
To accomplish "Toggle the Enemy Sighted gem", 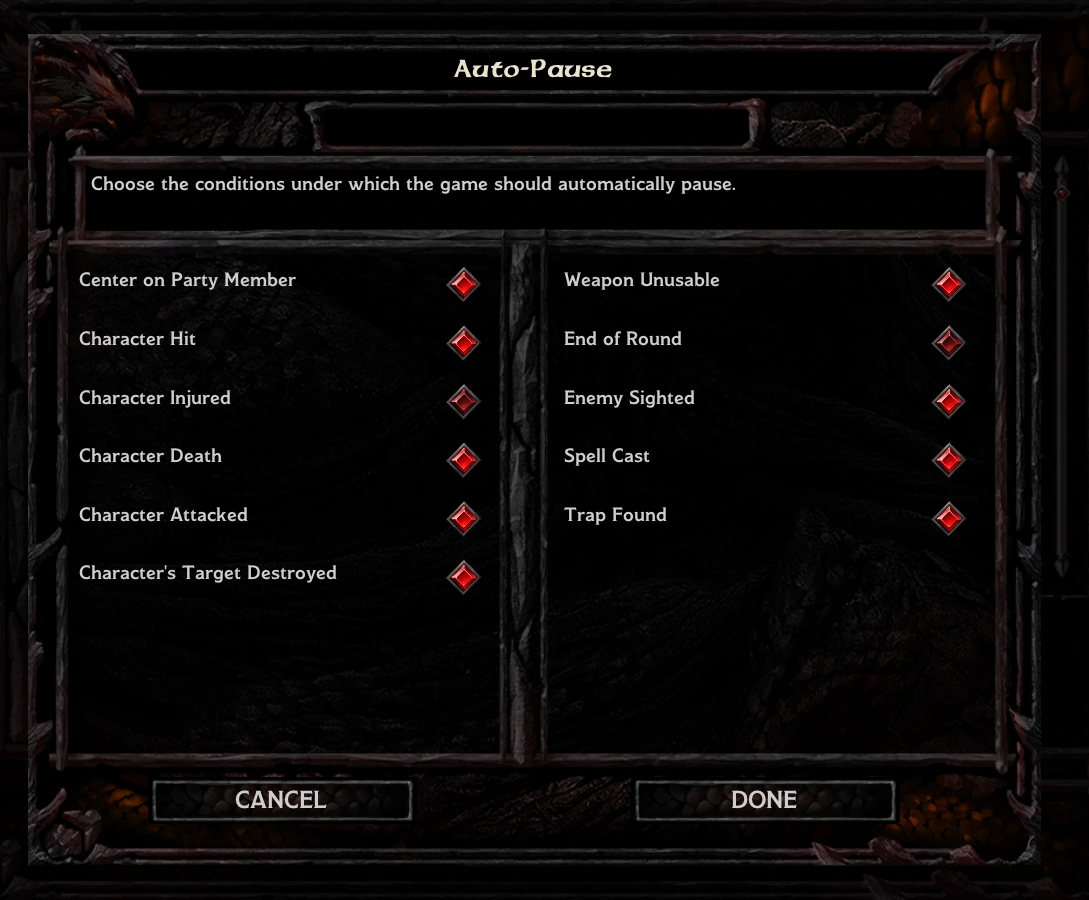I will click(x=949, y=401).
